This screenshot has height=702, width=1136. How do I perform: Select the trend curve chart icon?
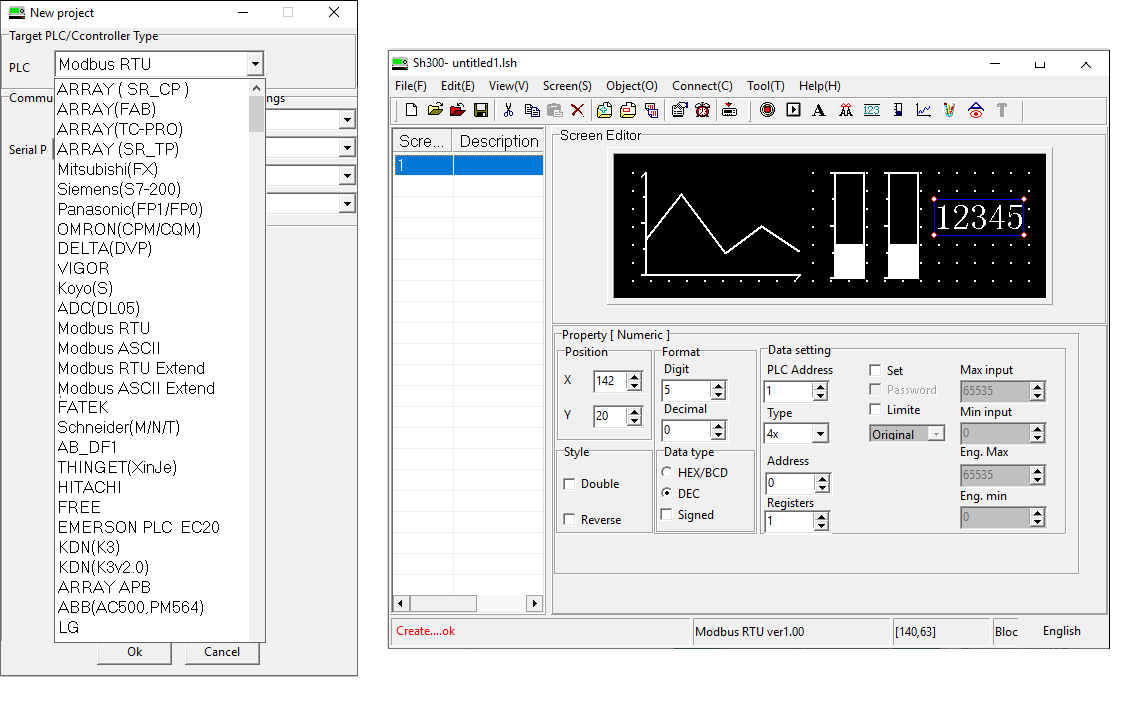pos(923,110)
